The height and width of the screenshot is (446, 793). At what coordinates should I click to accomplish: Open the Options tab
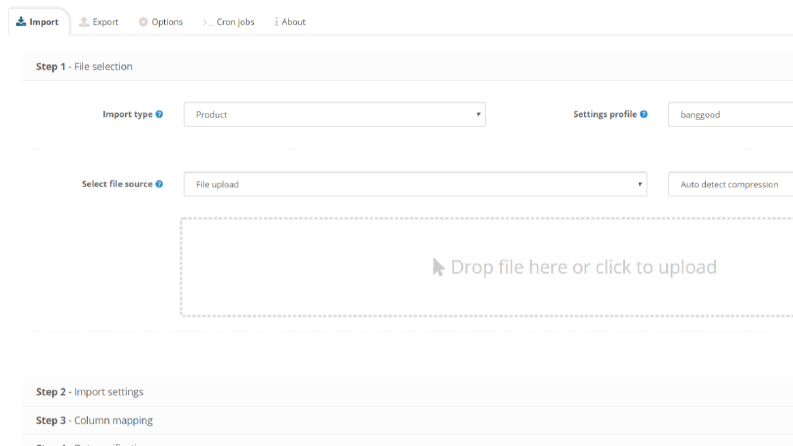click(x=161, y=22)
